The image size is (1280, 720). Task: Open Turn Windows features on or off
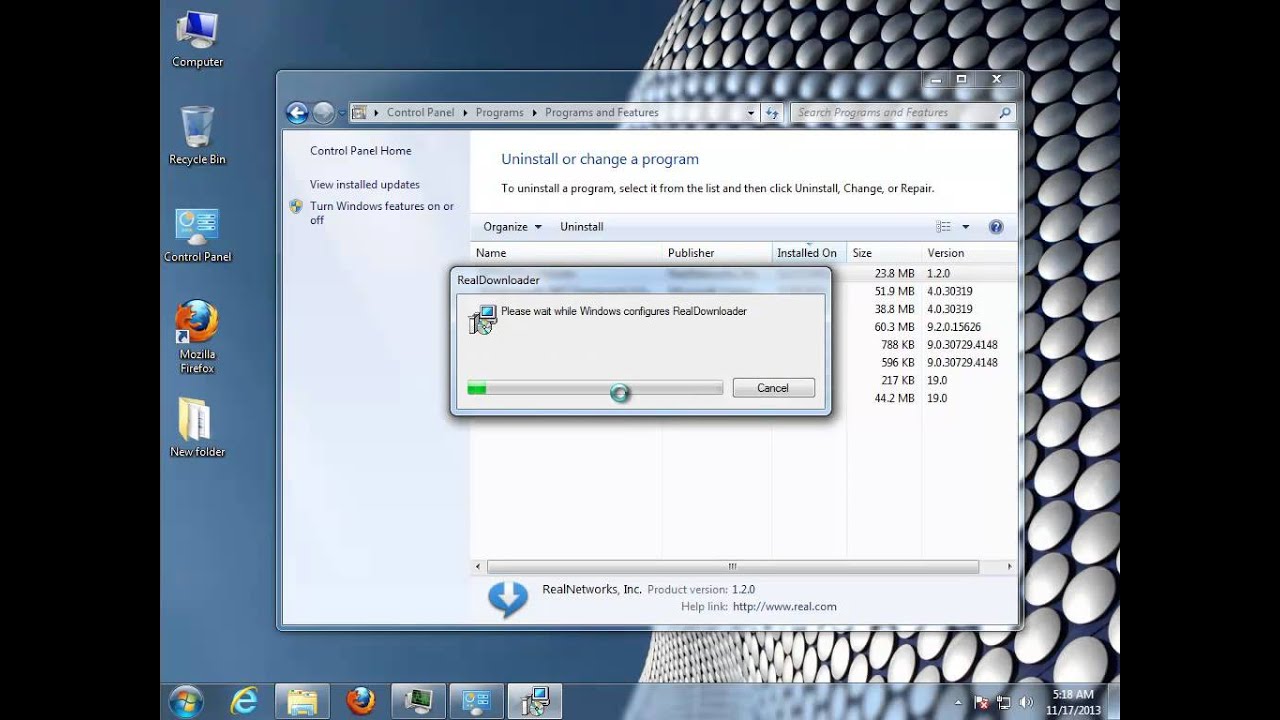click(381, 213)
